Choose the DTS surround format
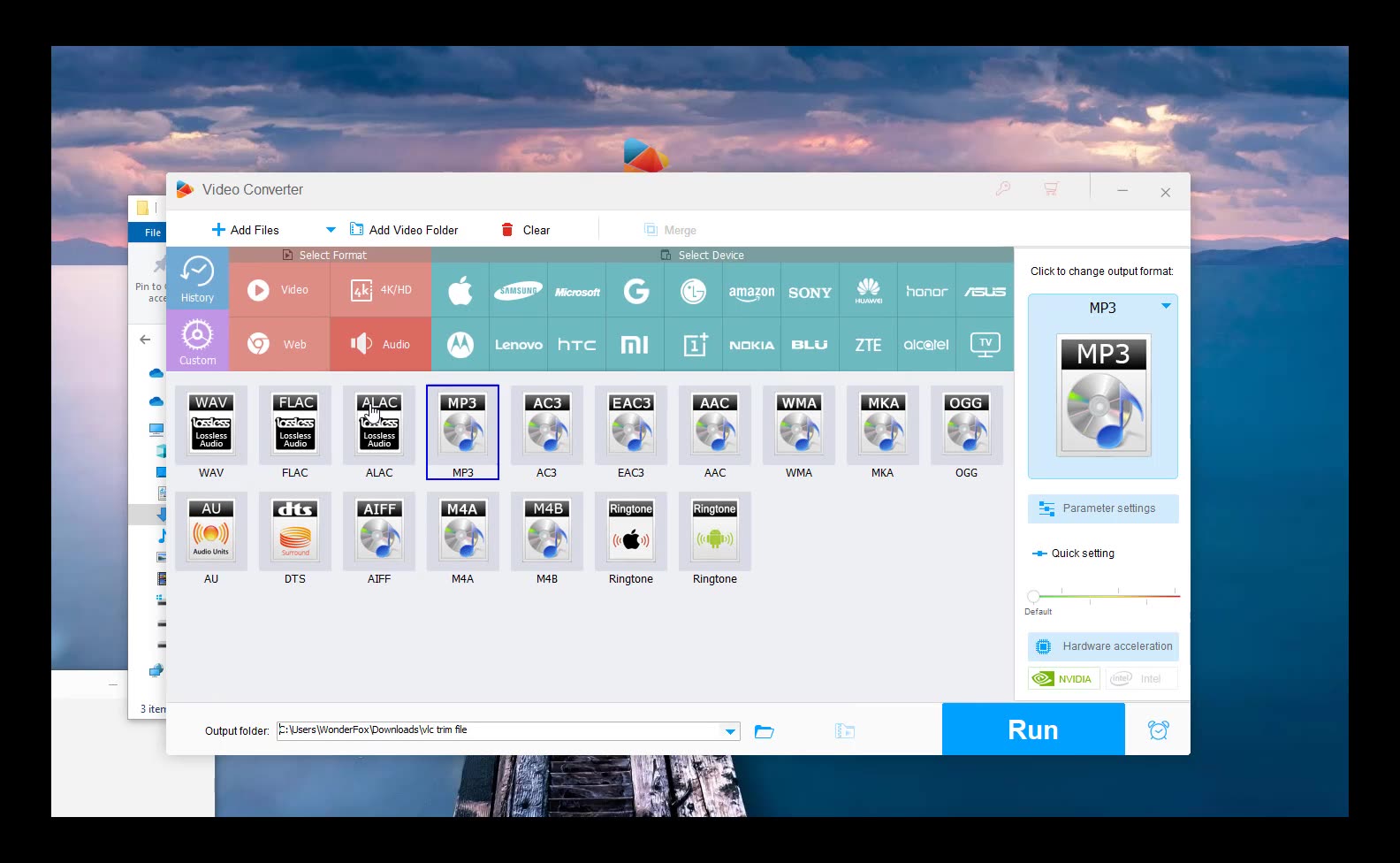Viewport: 1400px width, 863px height. 295,531
